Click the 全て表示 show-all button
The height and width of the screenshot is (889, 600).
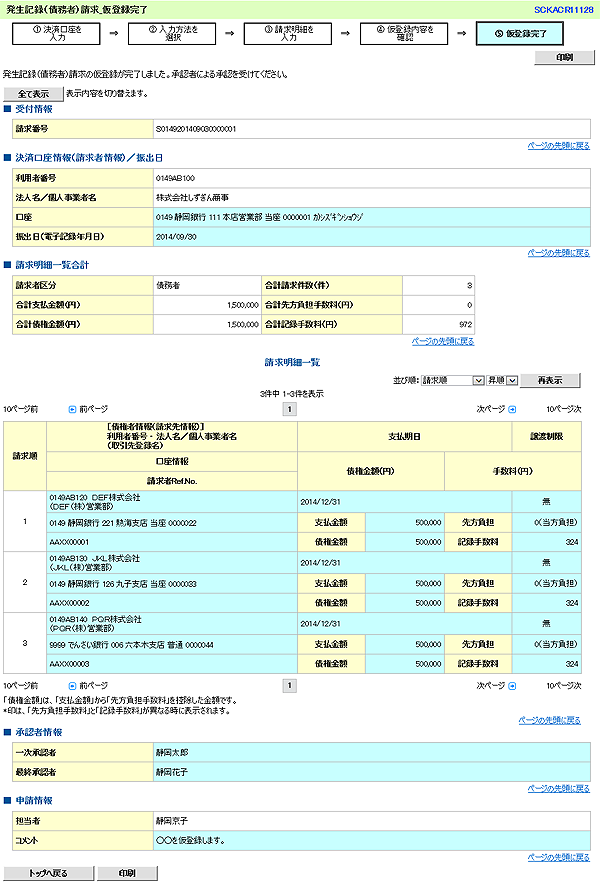[x=33, y=93]
